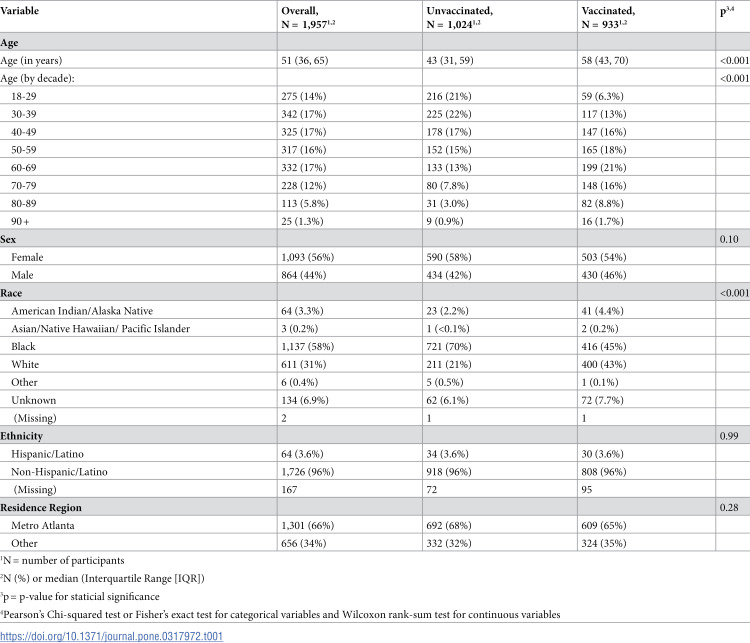
Task: Select the Sex section header row
Action: [375, 239]
